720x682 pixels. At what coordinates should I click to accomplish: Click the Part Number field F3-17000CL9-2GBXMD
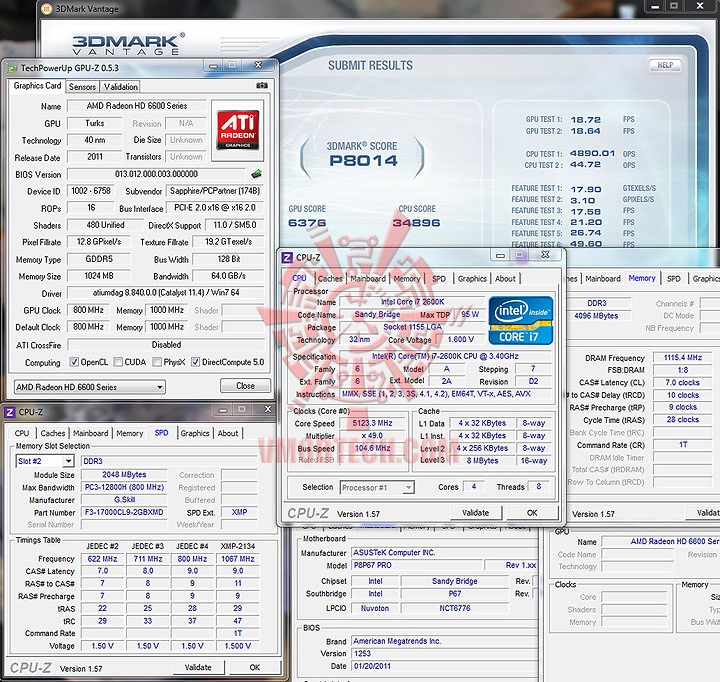coord(124,512)
